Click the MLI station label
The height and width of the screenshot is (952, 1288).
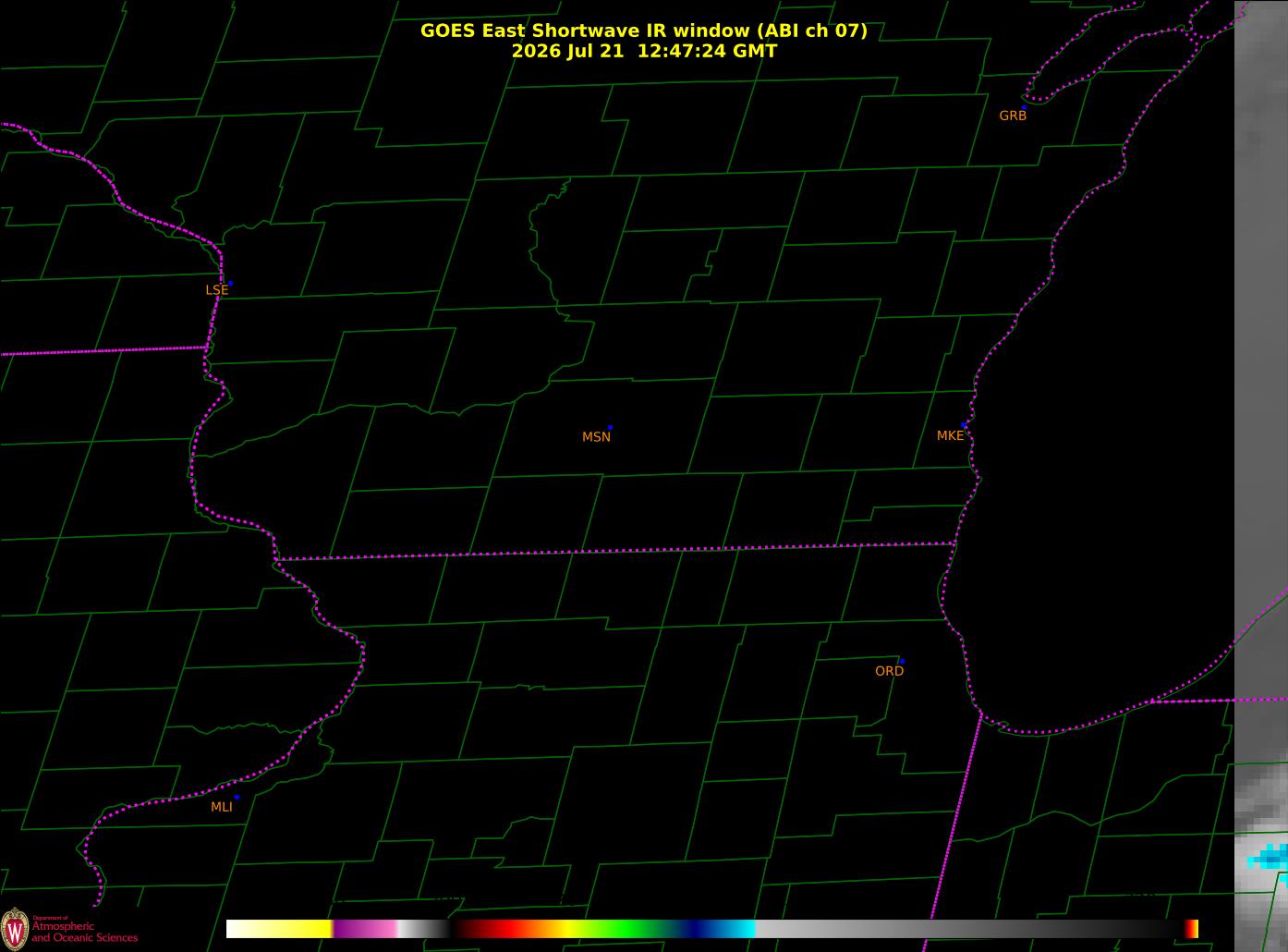pos(222,807)
